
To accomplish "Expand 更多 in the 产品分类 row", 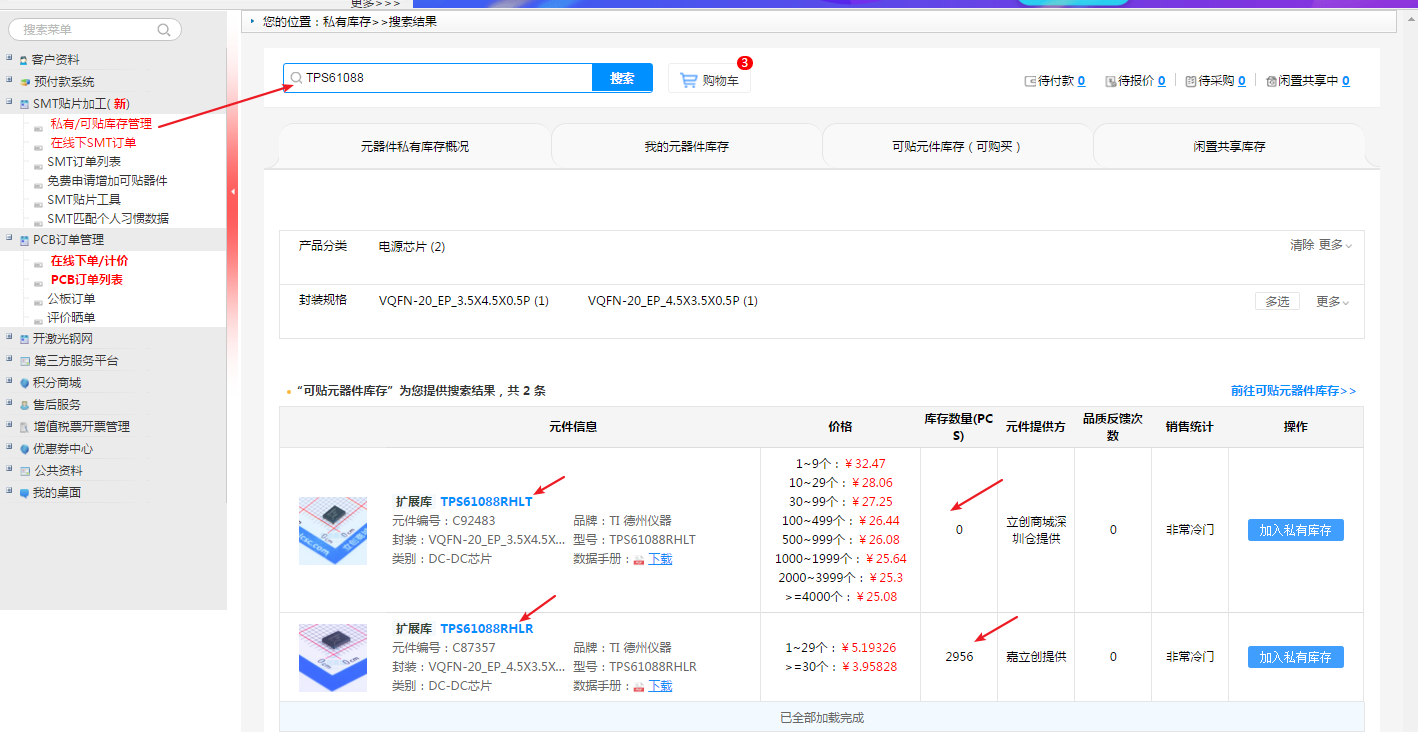I will coord(1334,245).
